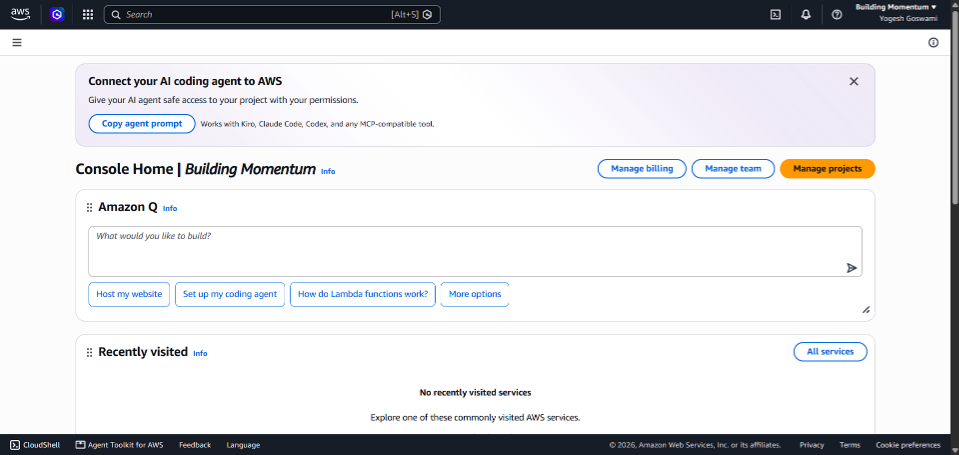
Task: Focus the 'What would you like to build?' field
Action: [475, 251]
